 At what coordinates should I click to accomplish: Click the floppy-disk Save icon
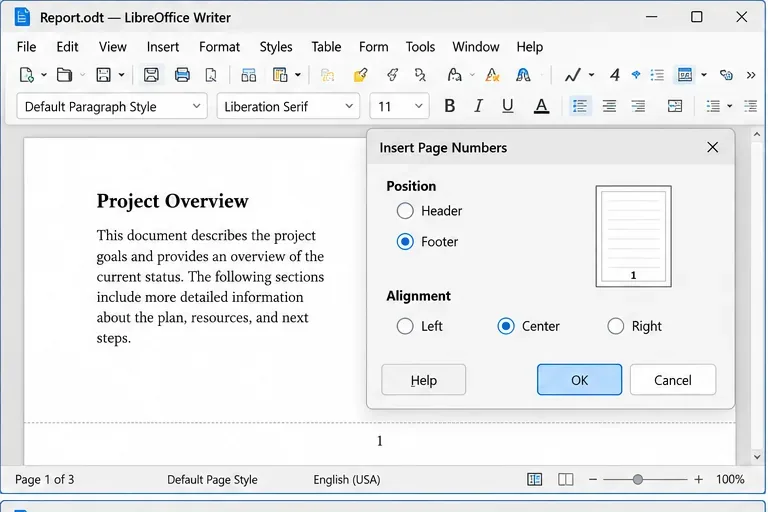[103, 75]
